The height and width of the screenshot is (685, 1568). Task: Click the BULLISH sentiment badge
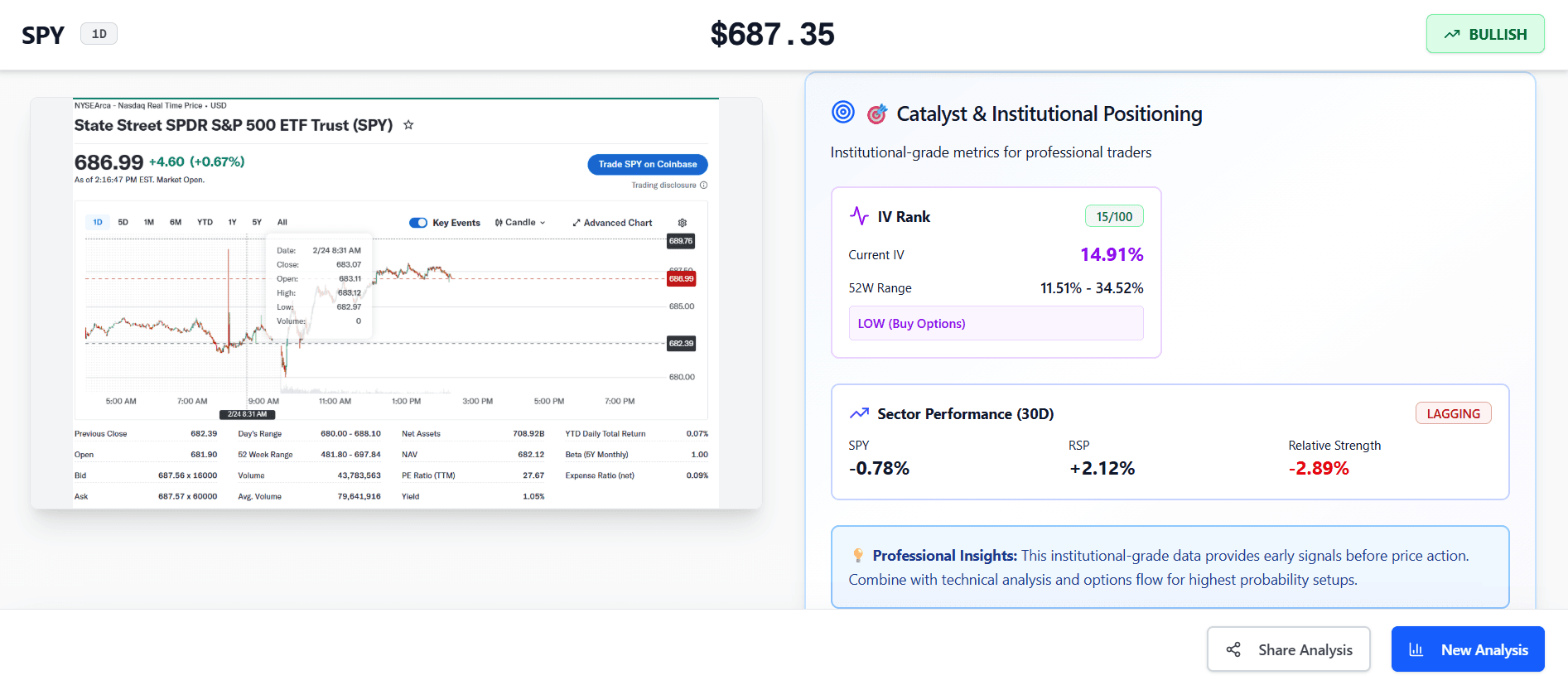tap(1485, 34)
